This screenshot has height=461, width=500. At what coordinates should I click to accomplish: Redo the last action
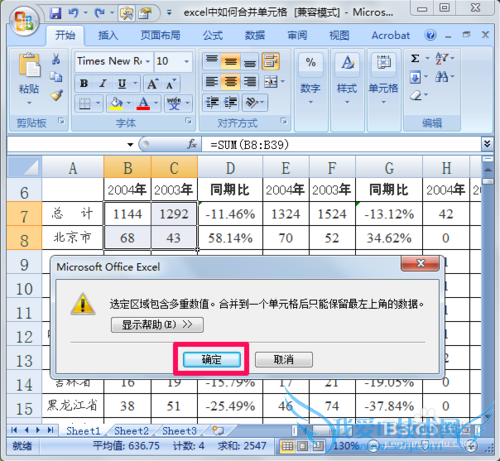coord(99,13)
